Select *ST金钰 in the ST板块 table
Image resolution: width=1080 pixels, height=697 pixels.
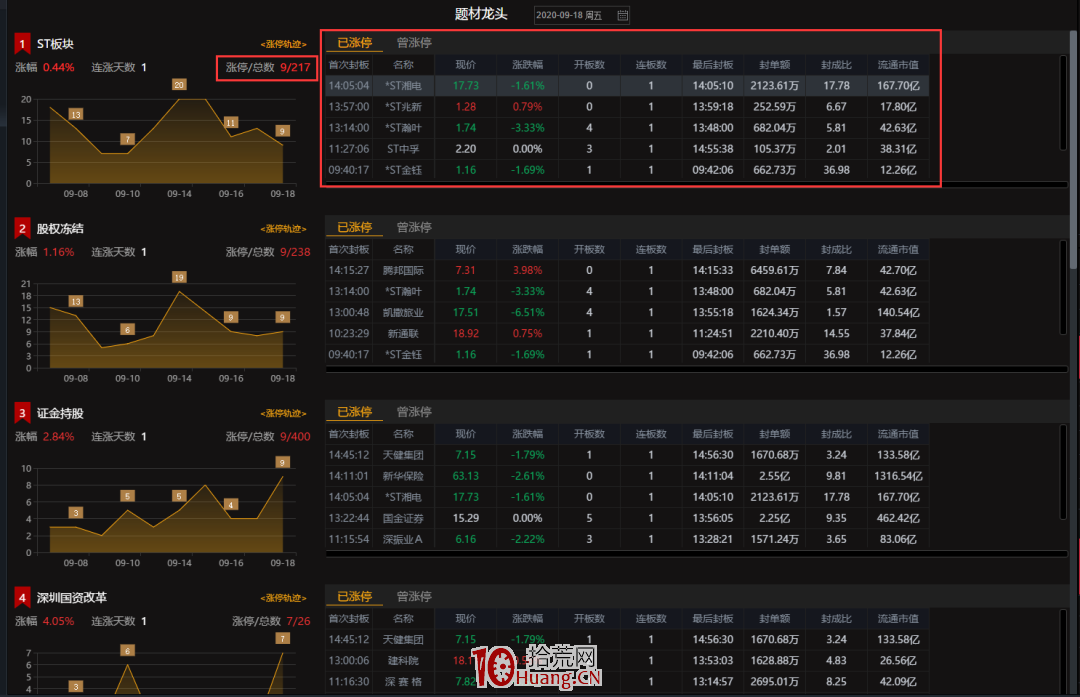627,170
